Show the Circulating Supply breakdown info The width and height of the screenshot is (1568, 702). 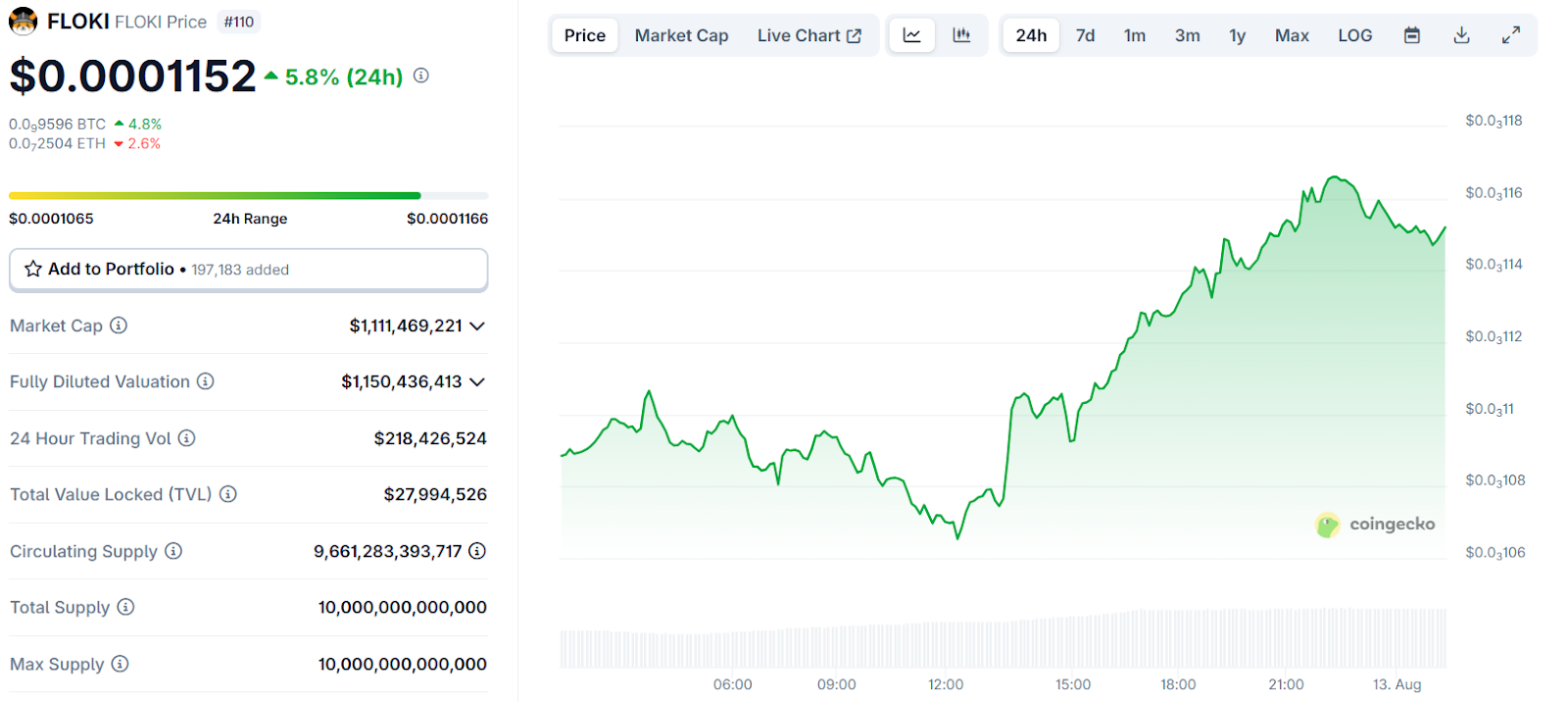point(477,551)
